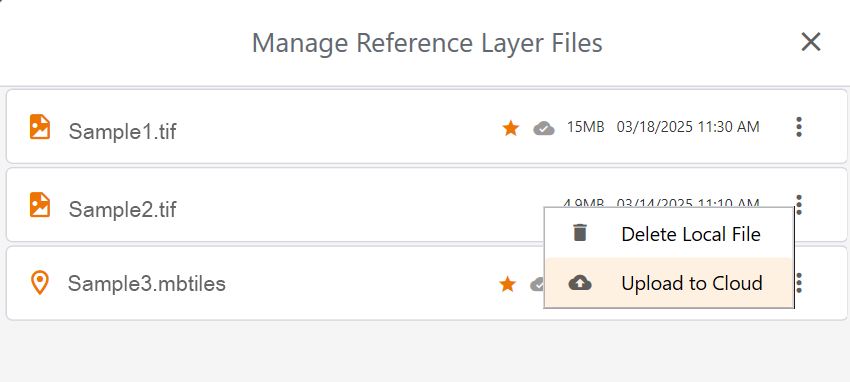The height and width of the screenshot is (382, 850).
Task: Choose Upload to Cloud from the menu
Action: (x=669, y=283)
